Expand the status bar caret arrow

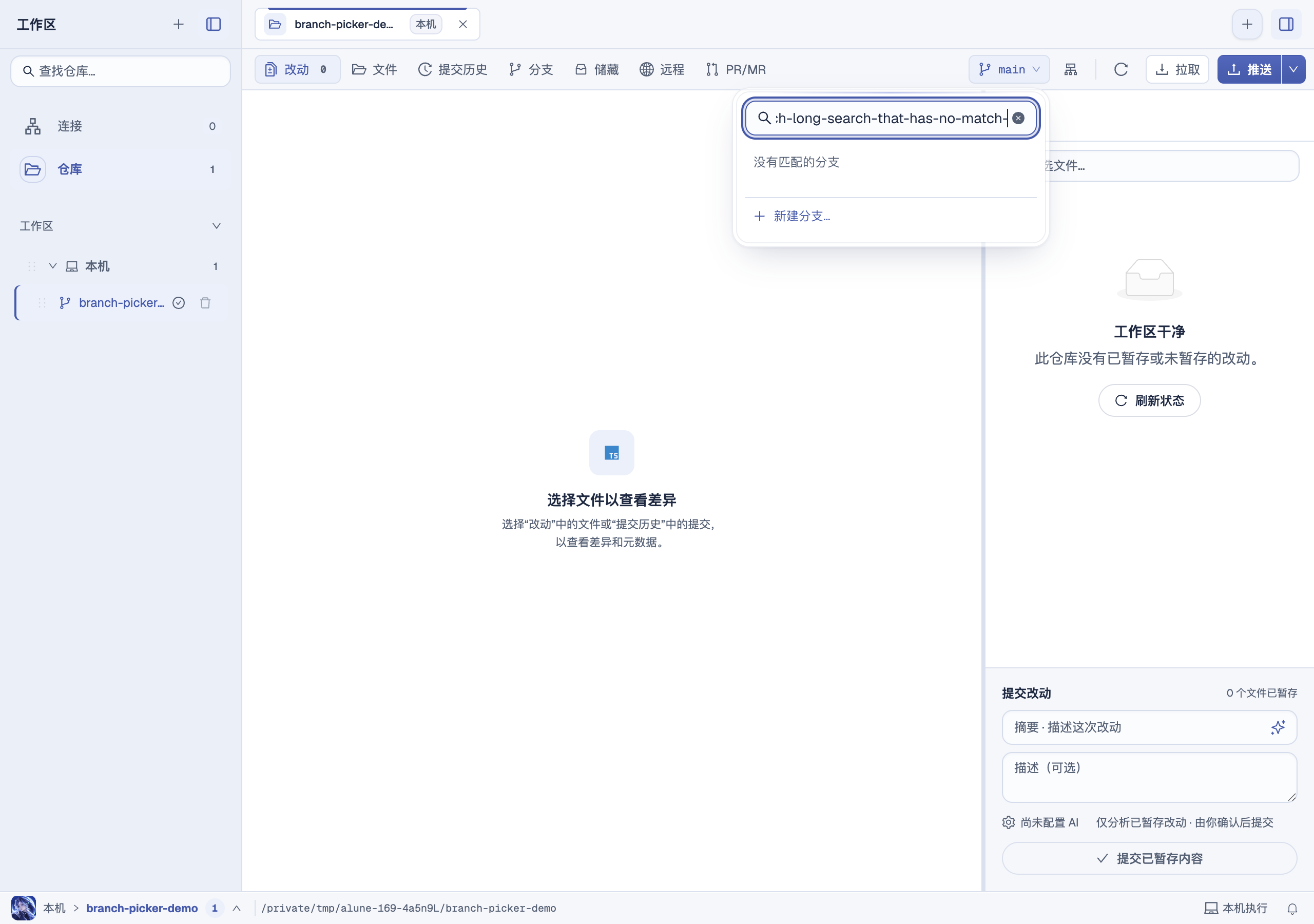coord(236,908)
